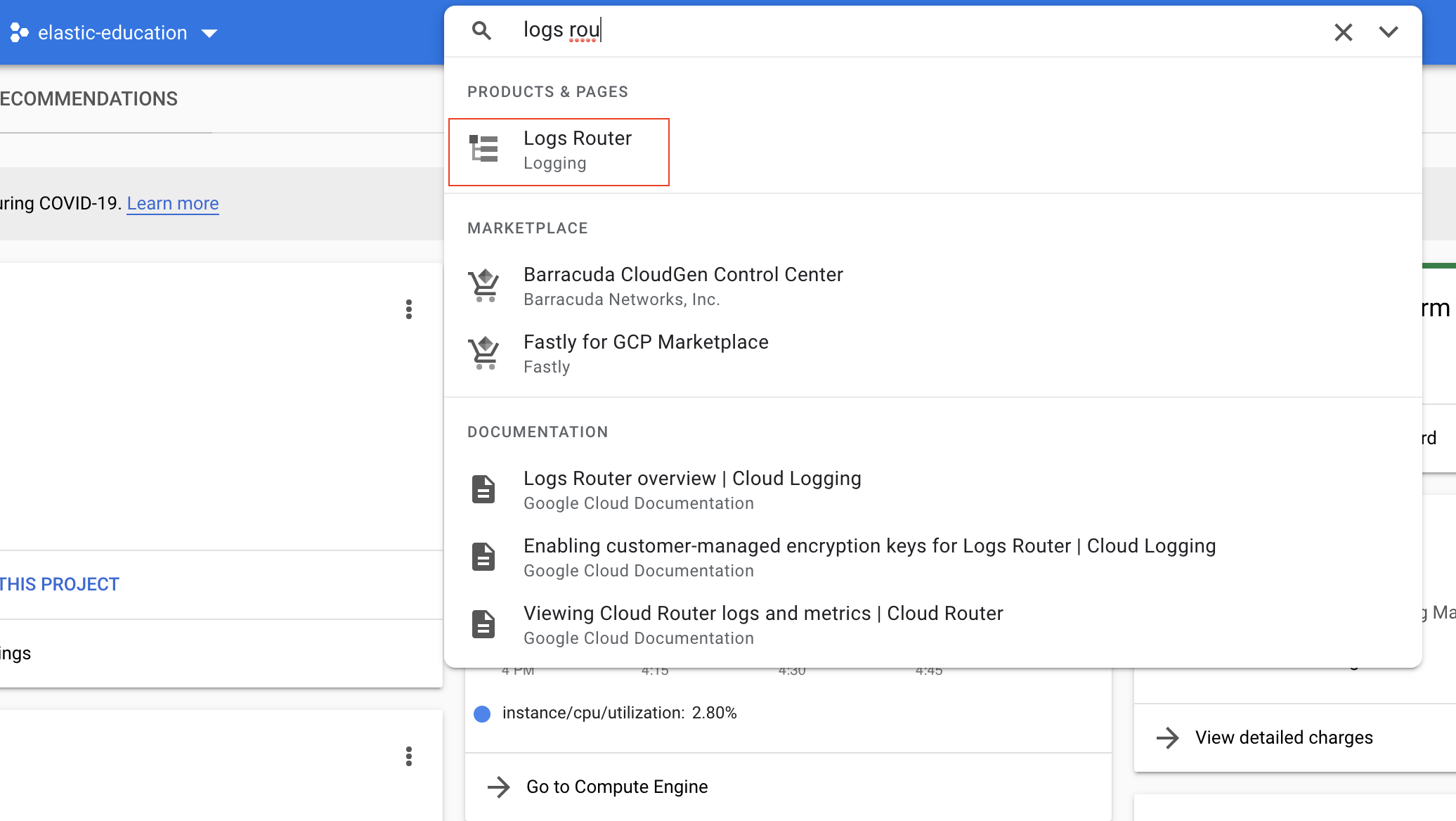Click the search magnifier icon
The height and width of the screenshot is (821, 1456).
pyautogui.click(x=482, y=31)
